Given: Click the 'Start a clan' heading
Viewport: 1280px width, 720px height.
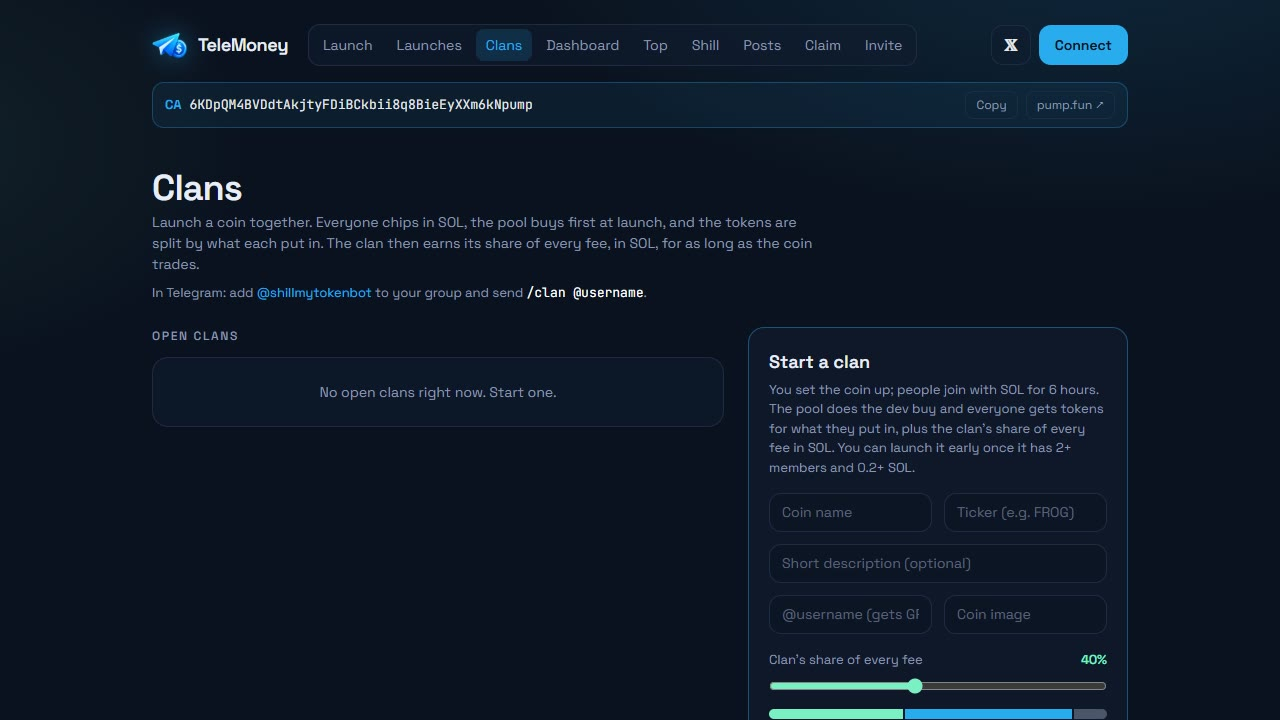Looking at the screenshot, I should [819, 362].
